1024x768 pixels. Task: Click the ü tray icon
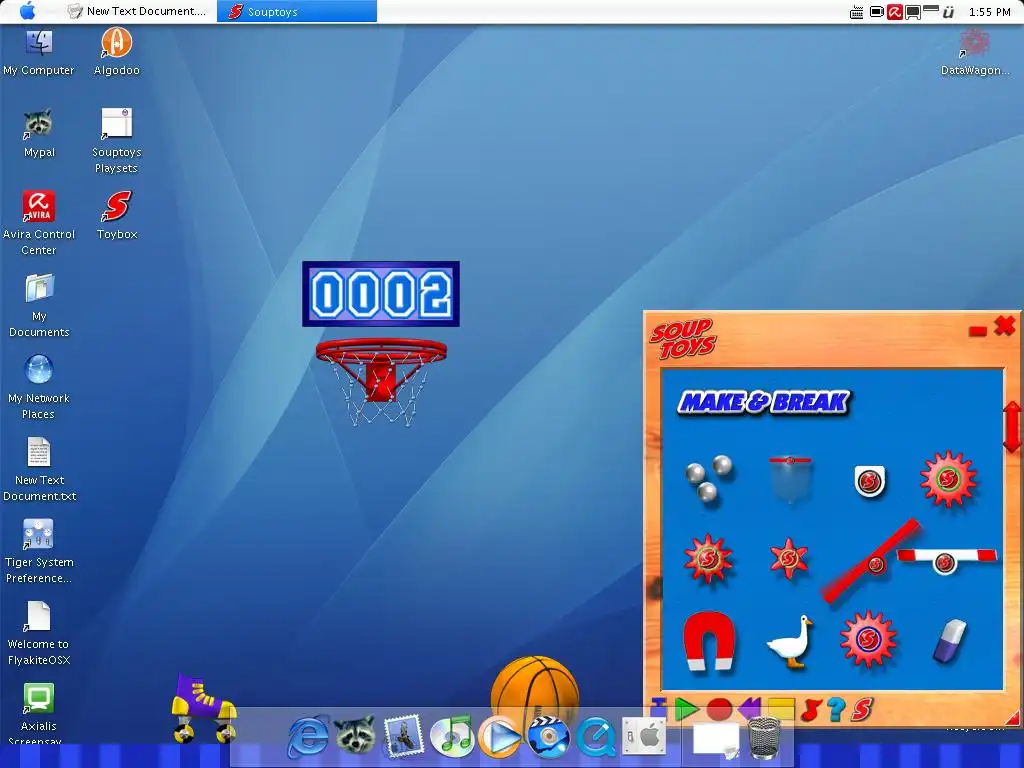[949, 11]
